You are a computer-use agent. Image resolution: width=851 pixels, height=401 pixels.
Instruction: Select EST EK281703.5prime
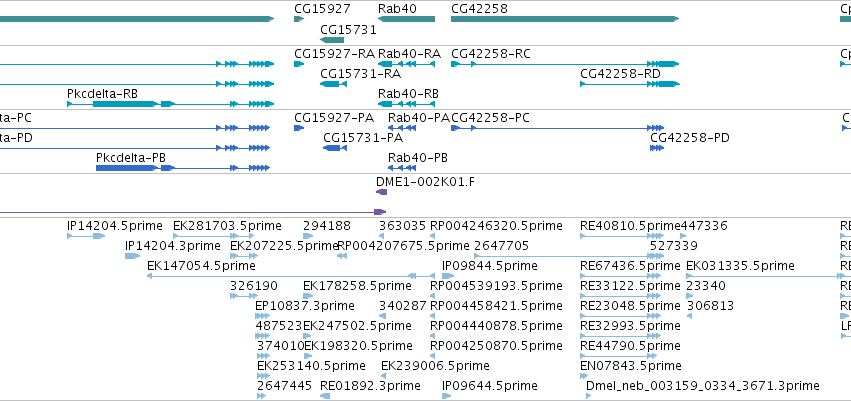(227, 226)
